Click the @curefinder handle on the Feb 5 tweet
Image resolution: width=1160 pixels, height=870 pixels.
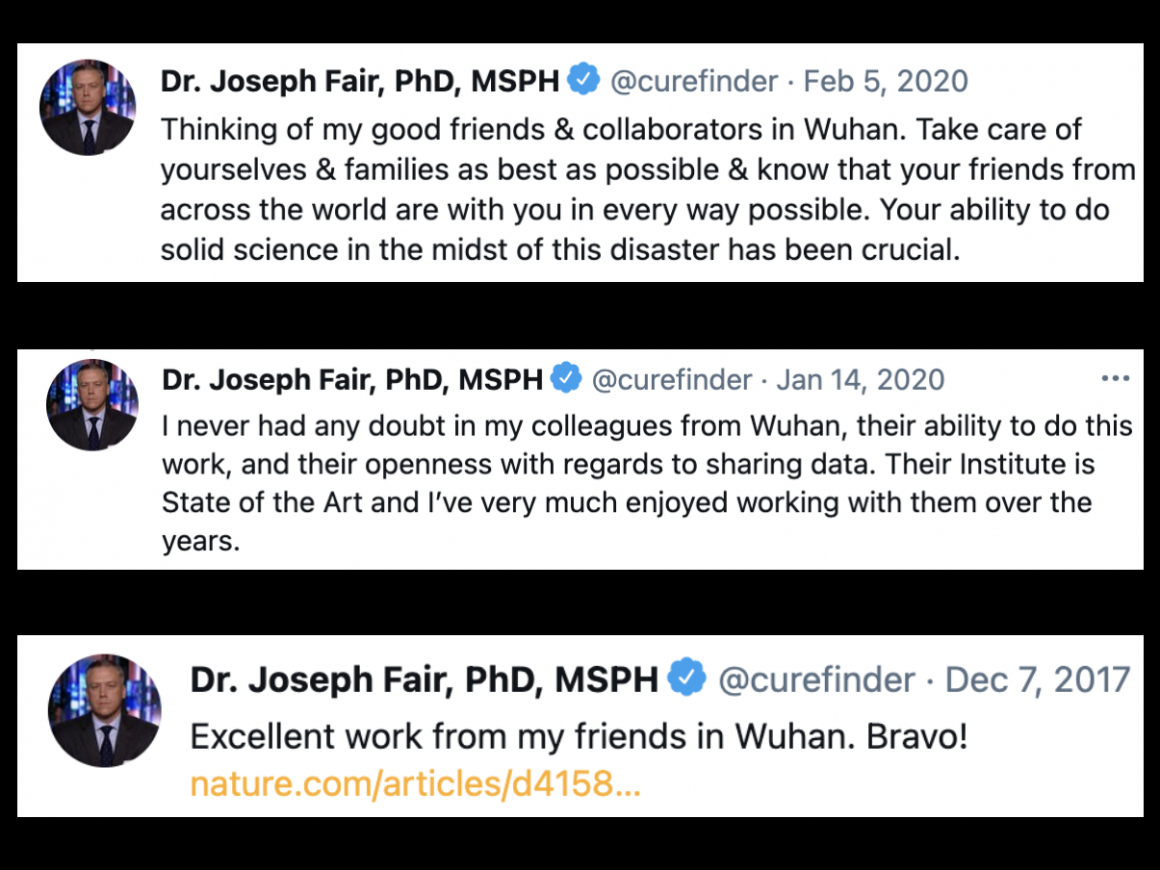693,81
